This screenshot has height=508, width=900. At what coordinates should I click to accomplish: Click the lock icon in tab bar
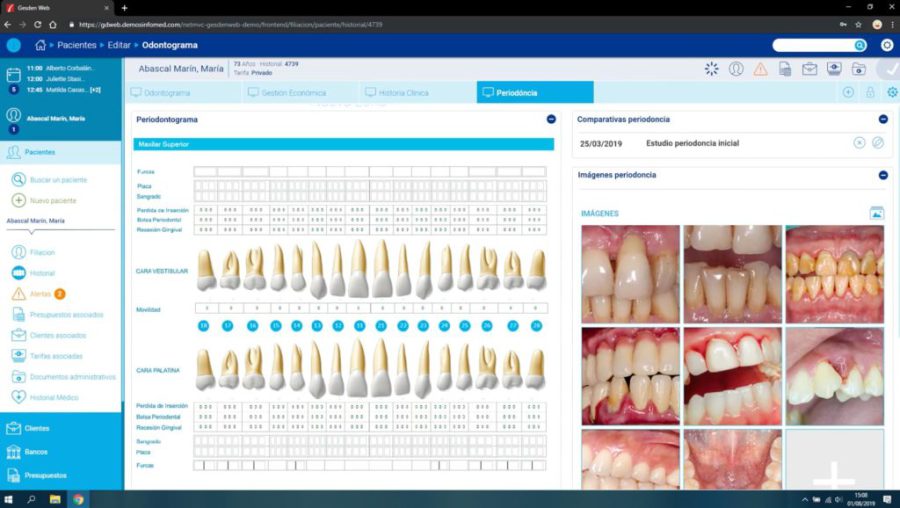pyautogui.click(x=870, y=92)
